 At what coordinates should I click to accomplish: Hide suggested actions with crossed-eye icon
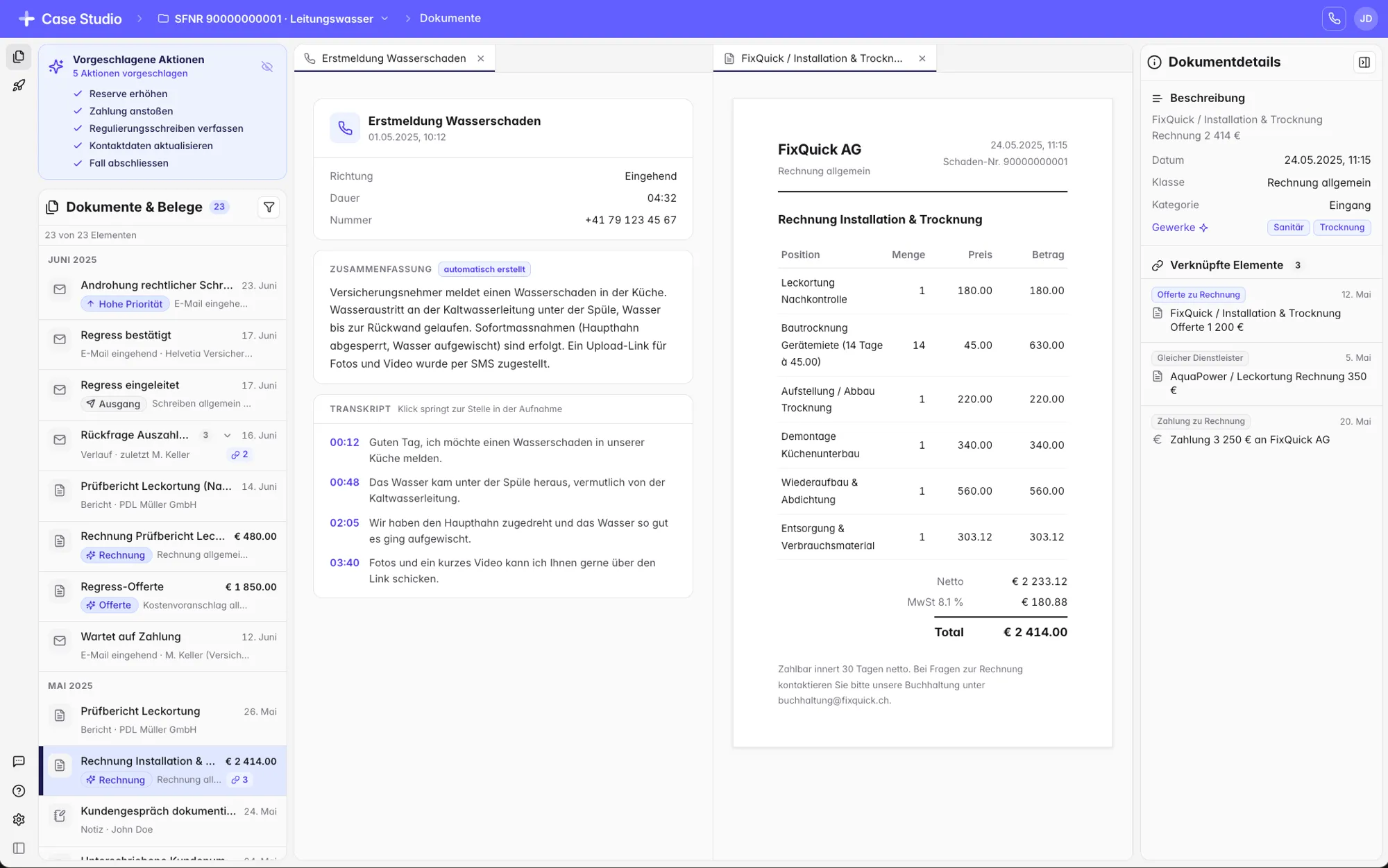(x=267, y=67)
